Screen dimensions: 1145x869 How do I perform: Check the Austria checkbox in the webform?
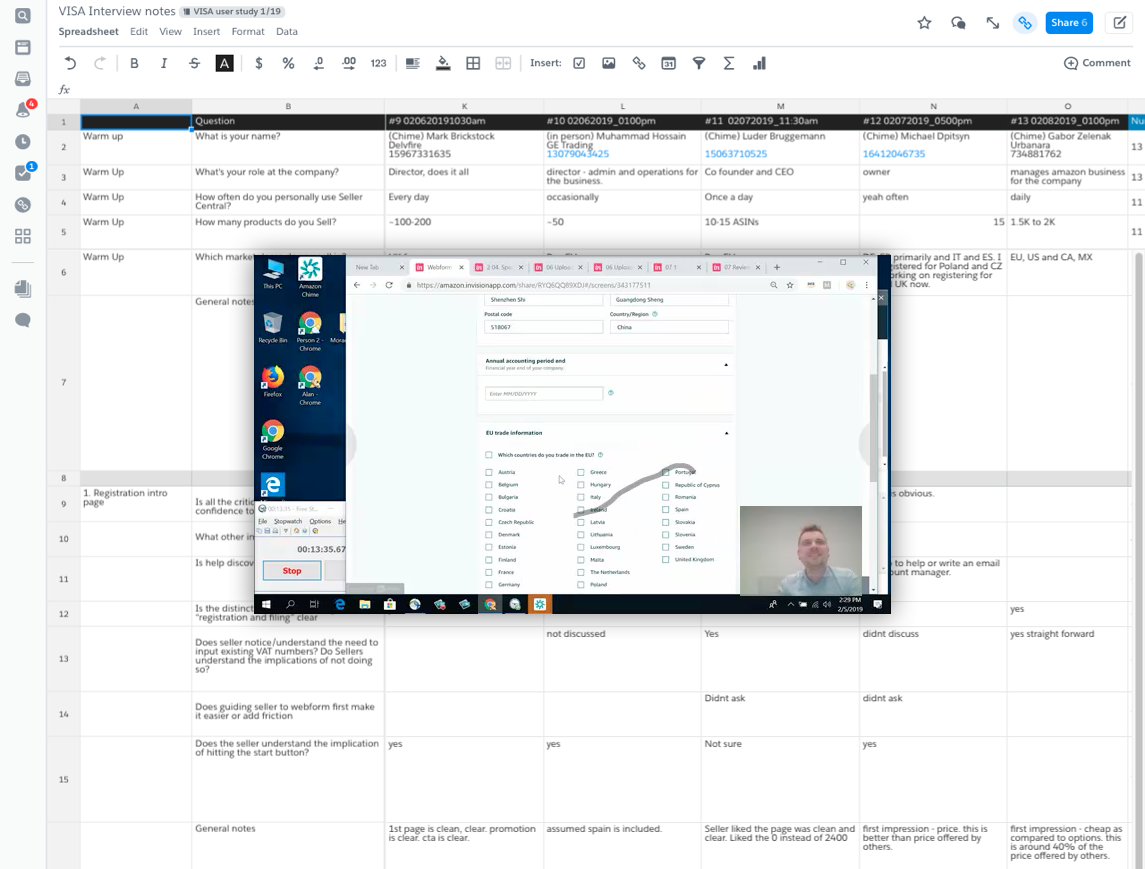point(489,472)
